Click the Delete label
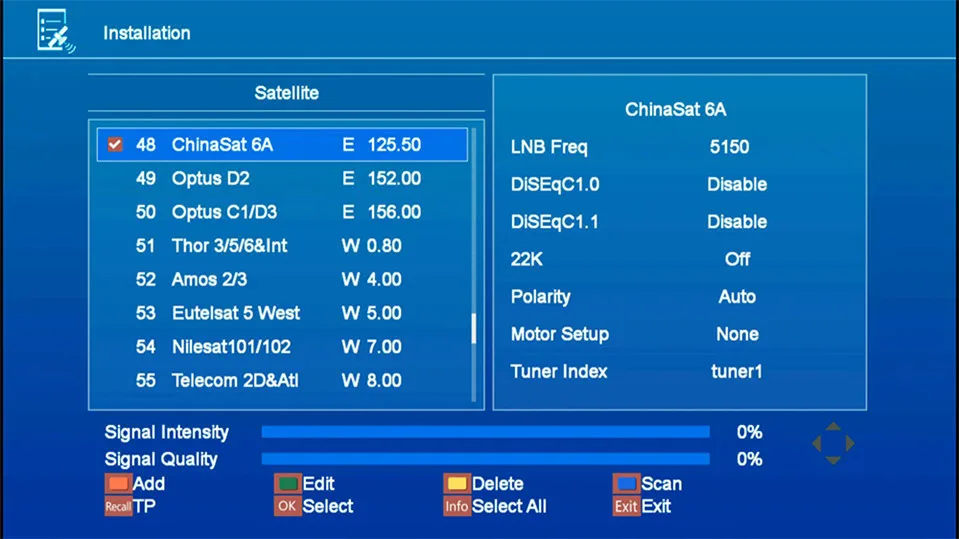Viewport: 959px width, 539px height. (x=498, y=483)
